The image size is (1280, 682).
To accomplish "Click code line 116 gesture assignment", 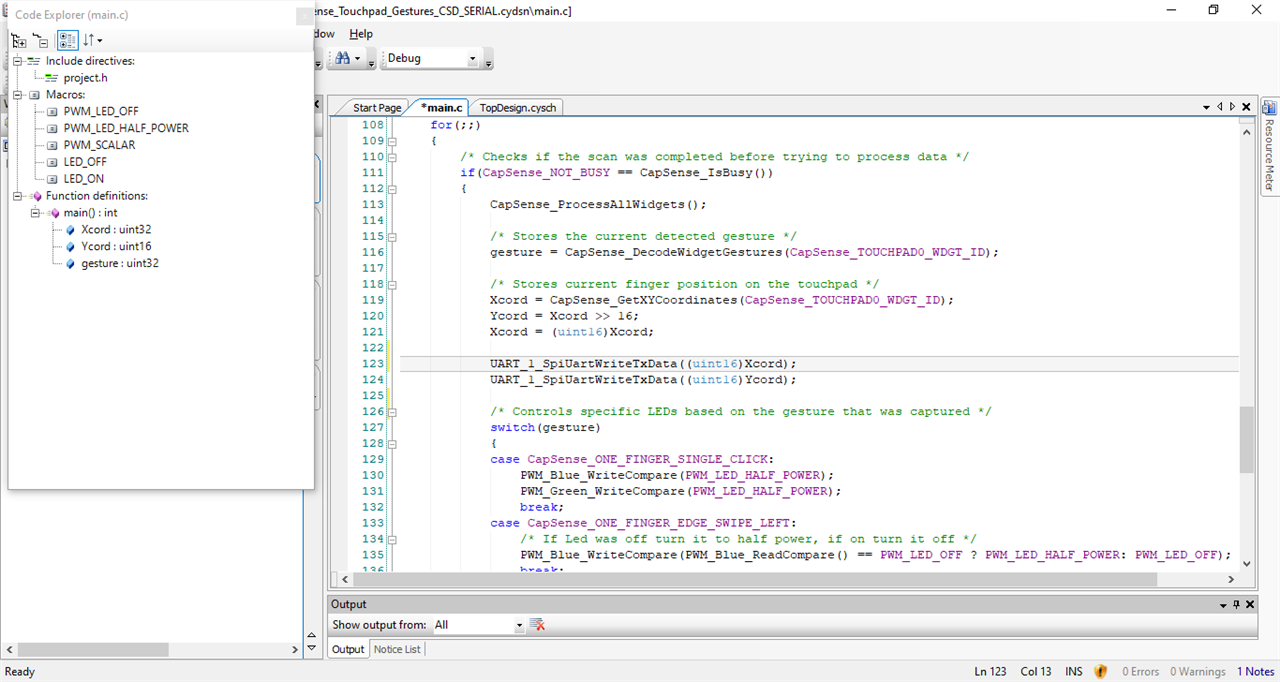I will coord(744,252).
